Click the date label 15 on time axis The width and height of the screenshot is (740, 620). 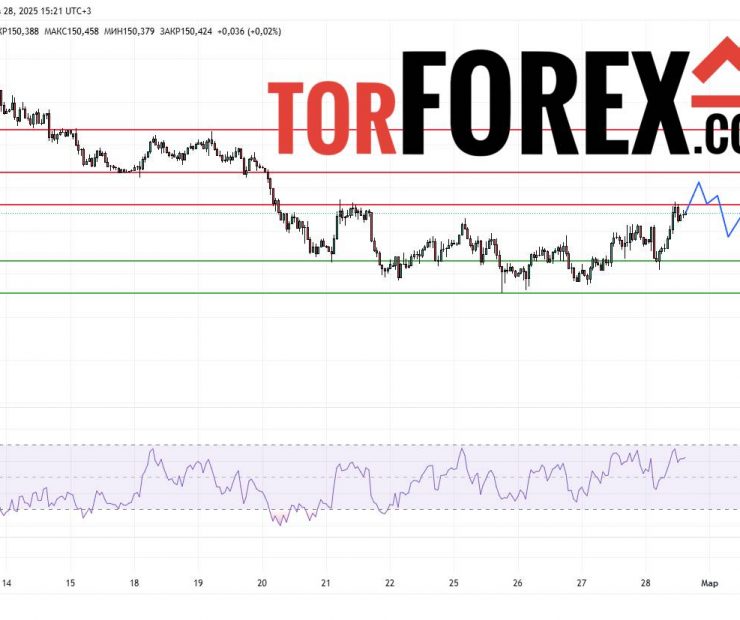[70, 583]
